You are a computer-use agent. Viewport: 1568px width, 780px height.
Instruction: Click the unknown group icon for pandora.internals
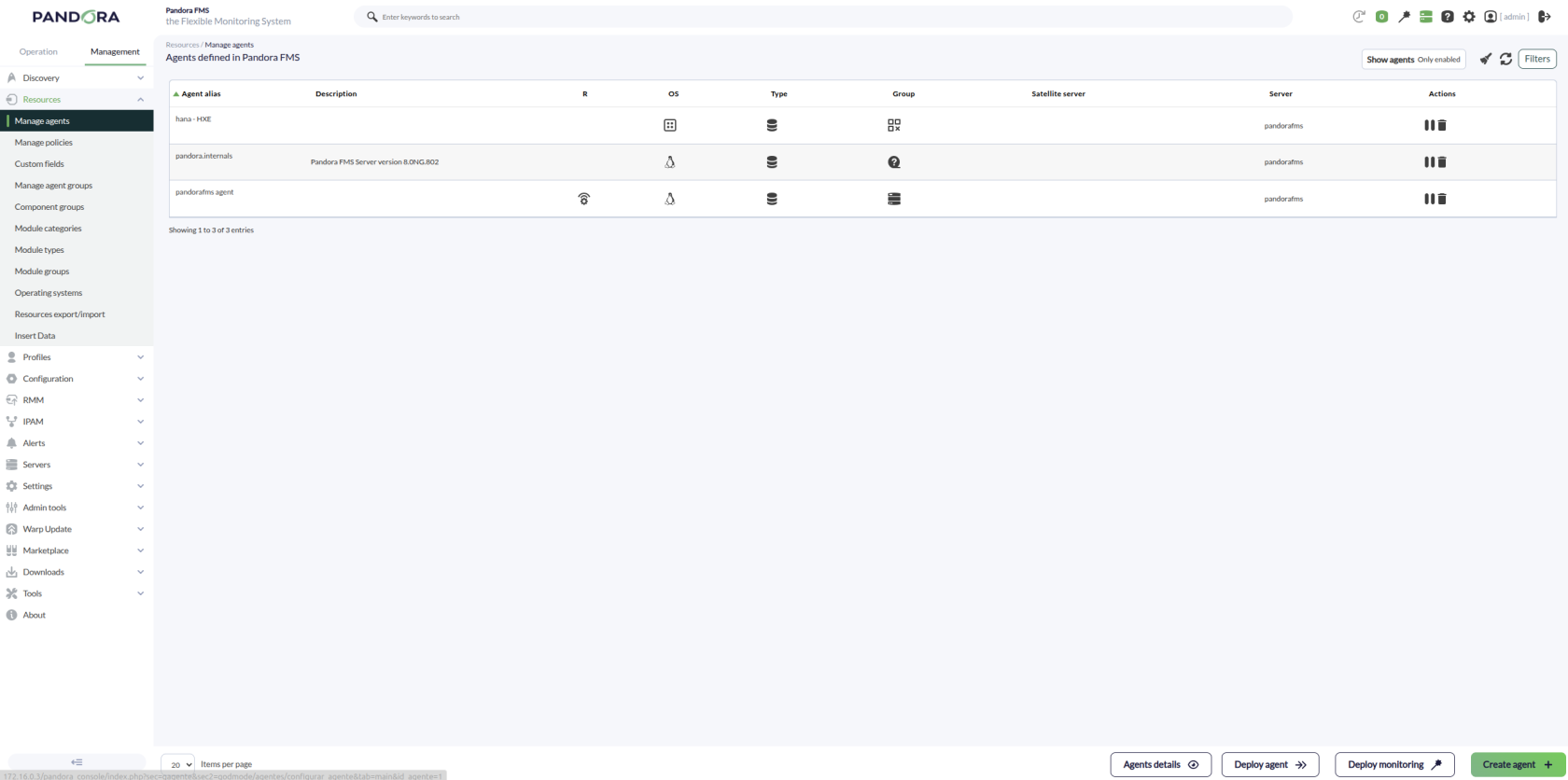coord(894,162)
